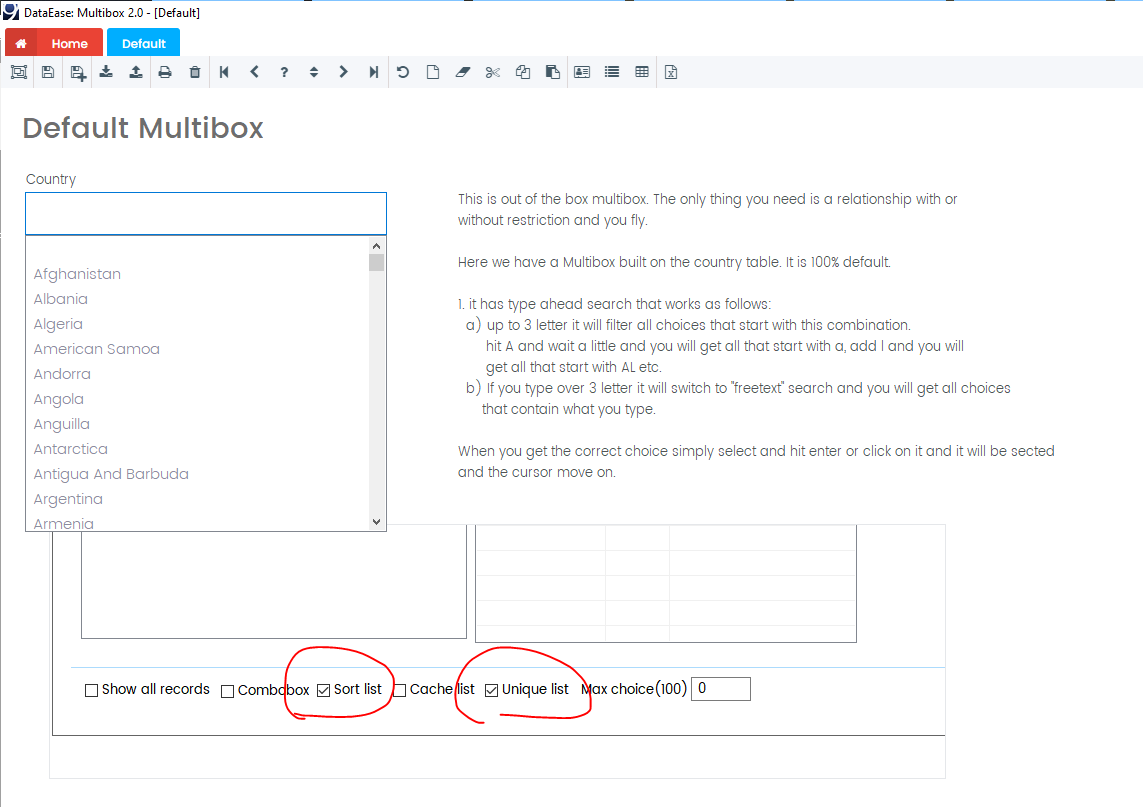
Task: Uncheck the Unique list checkbox
Action: 491,690
